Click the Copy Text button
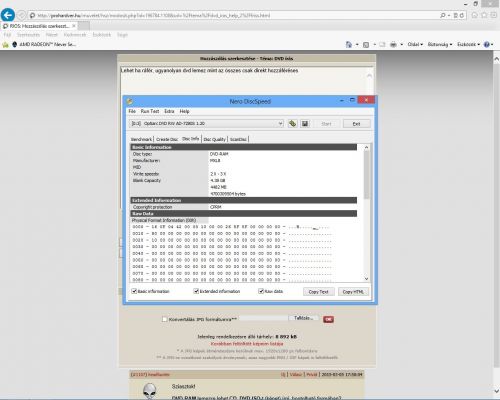 pos(318,292)
